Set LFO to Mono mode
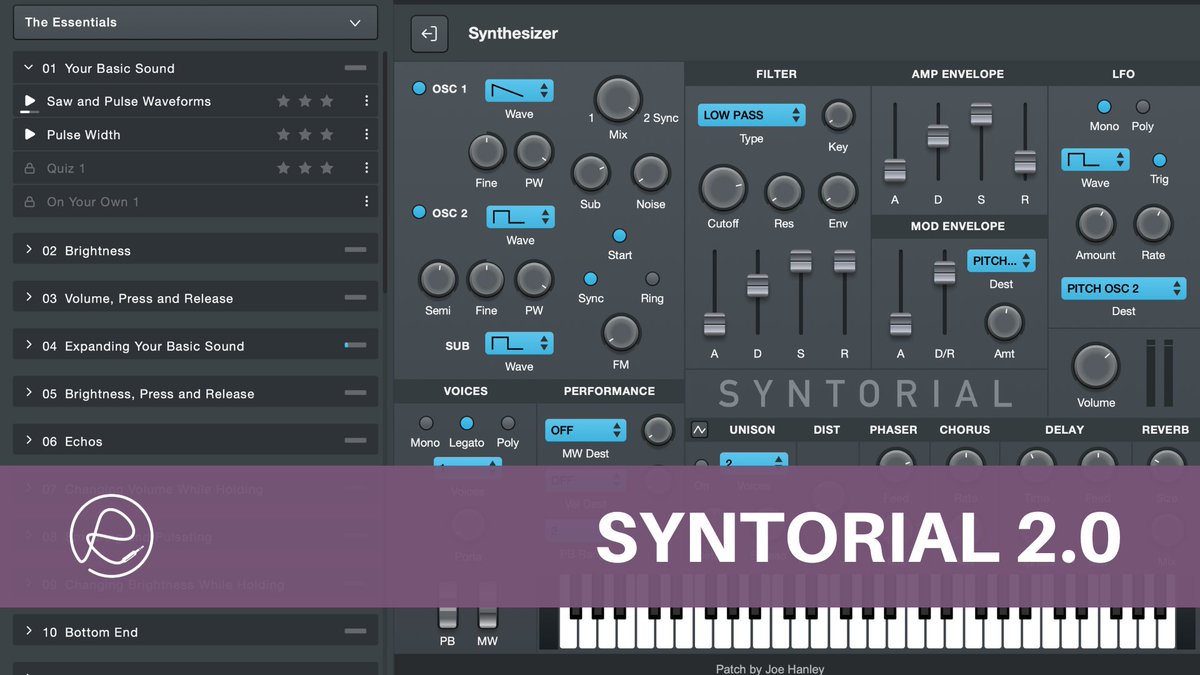Image resolution: width=1200 pixels, height=675 pixels. [1104, 107]
